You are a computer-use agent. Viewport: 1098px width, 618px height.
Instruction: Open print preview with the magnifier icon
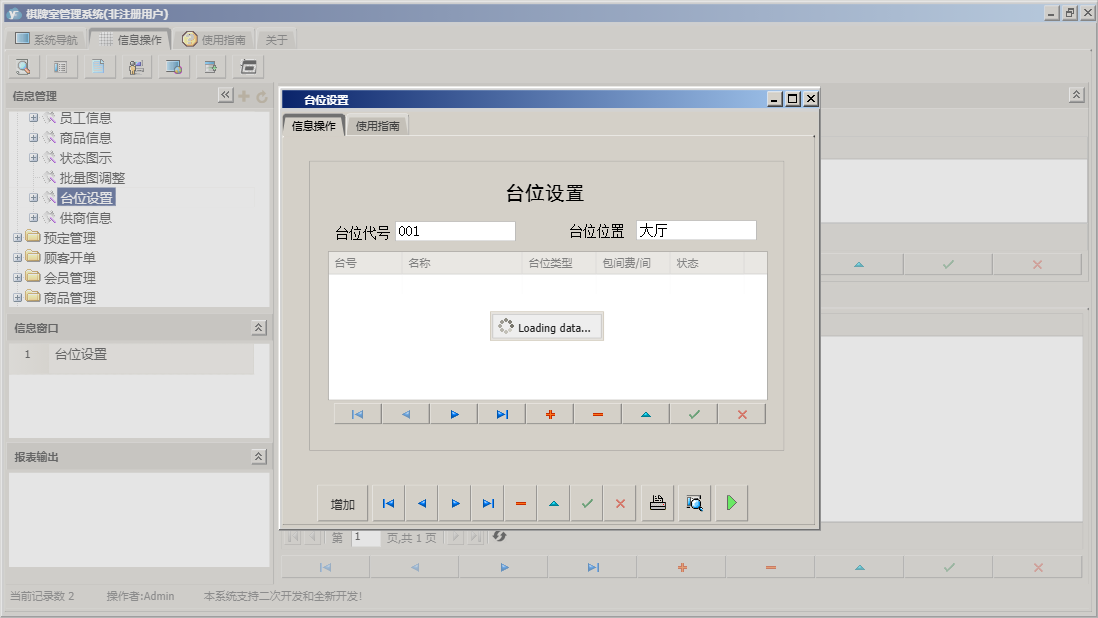point(694,503)
